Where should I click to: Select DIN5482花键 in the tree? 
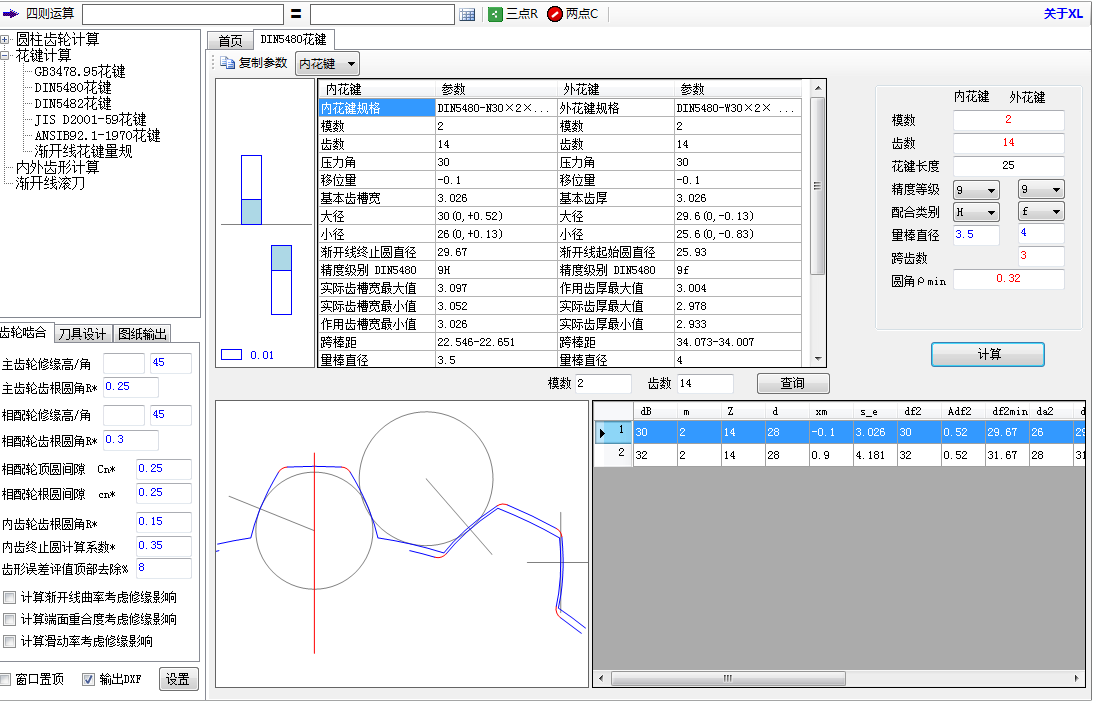pos(73,103)
